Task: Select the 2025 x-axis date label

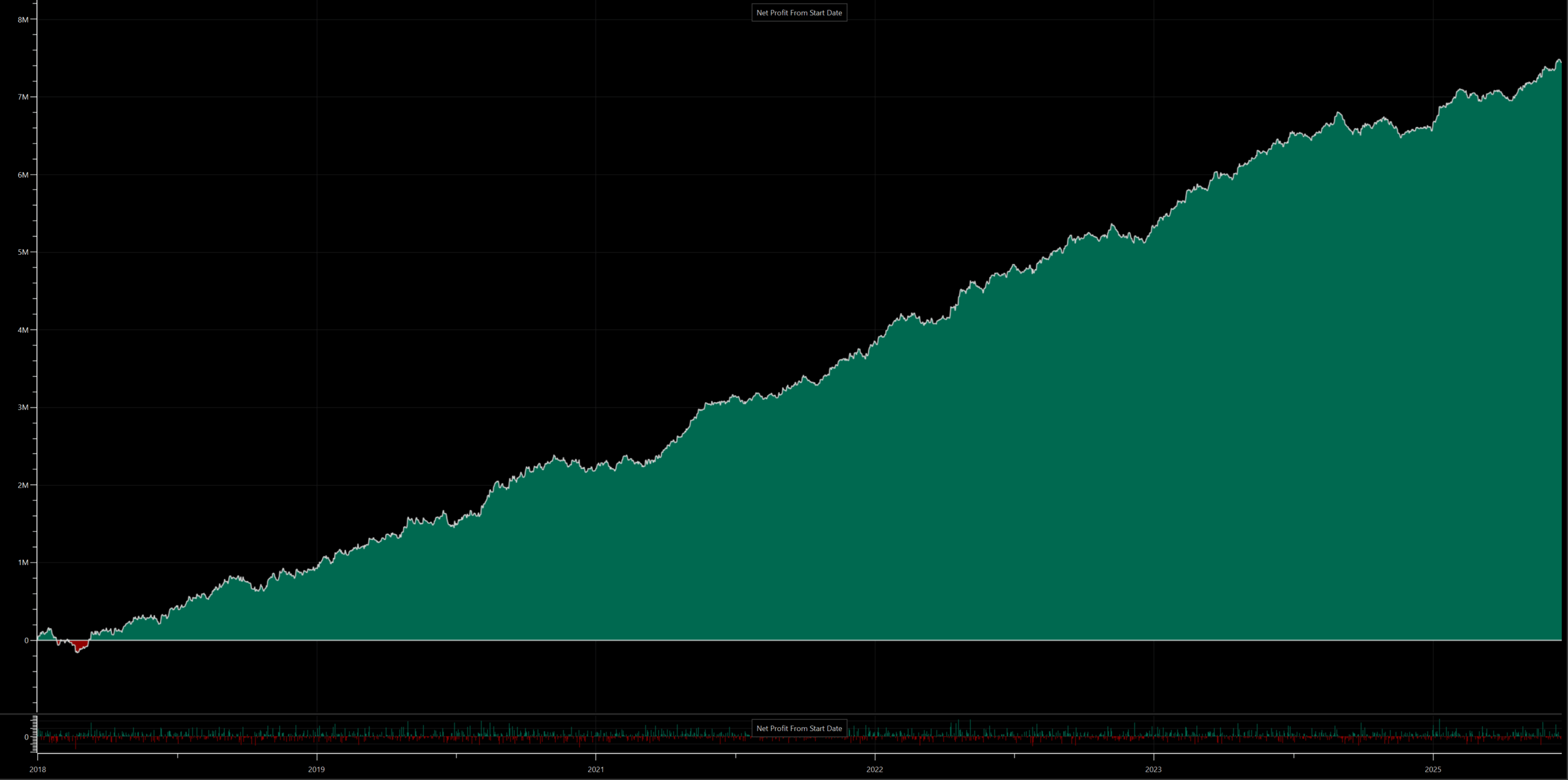Action: click(x=1433, y=770)
